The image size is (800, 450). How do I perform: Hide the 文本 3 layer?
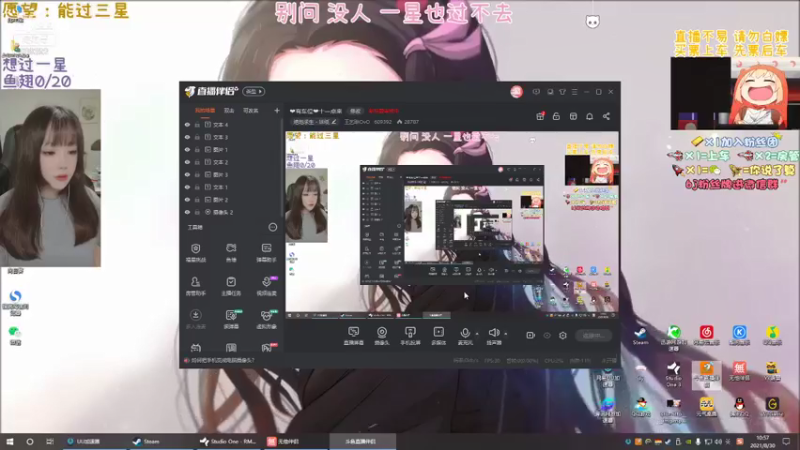(x=187, y=137)
